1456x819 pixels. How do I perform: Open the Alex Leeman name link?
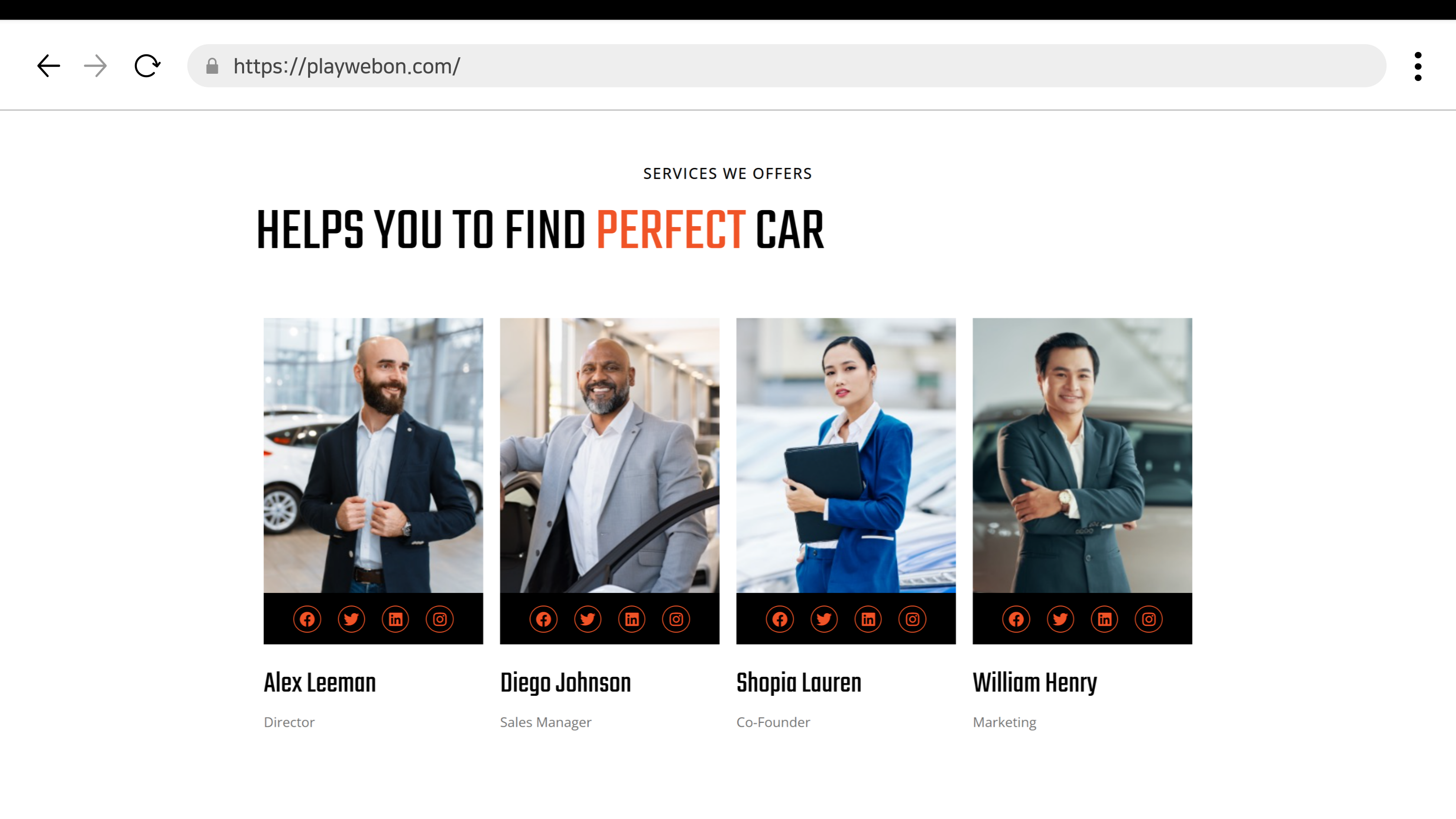[319, 683]
